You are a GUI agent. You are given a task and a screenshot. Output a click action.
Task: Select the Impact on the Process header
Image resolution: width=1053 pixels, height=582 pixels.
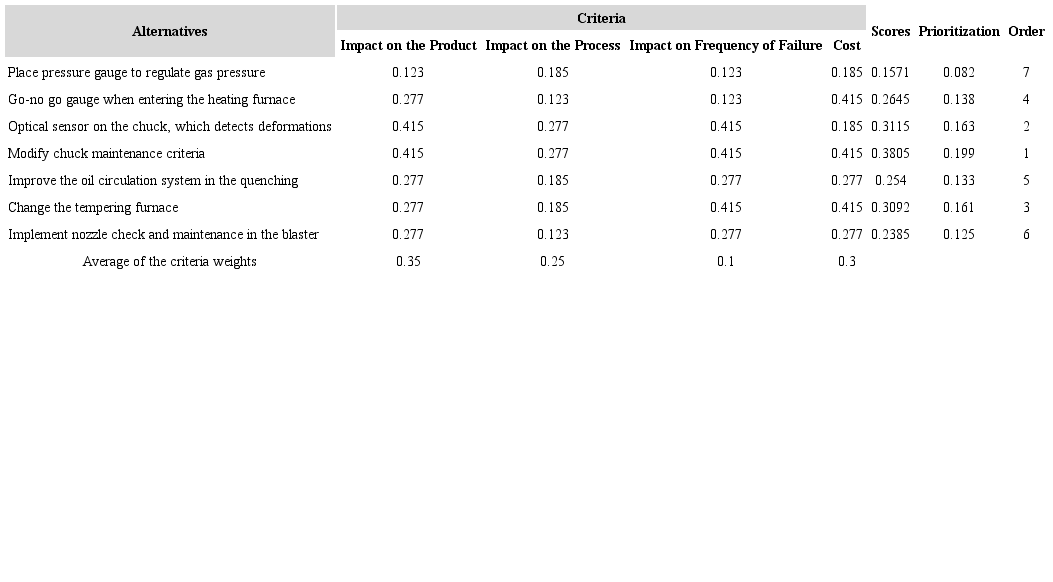click(553, 45)
